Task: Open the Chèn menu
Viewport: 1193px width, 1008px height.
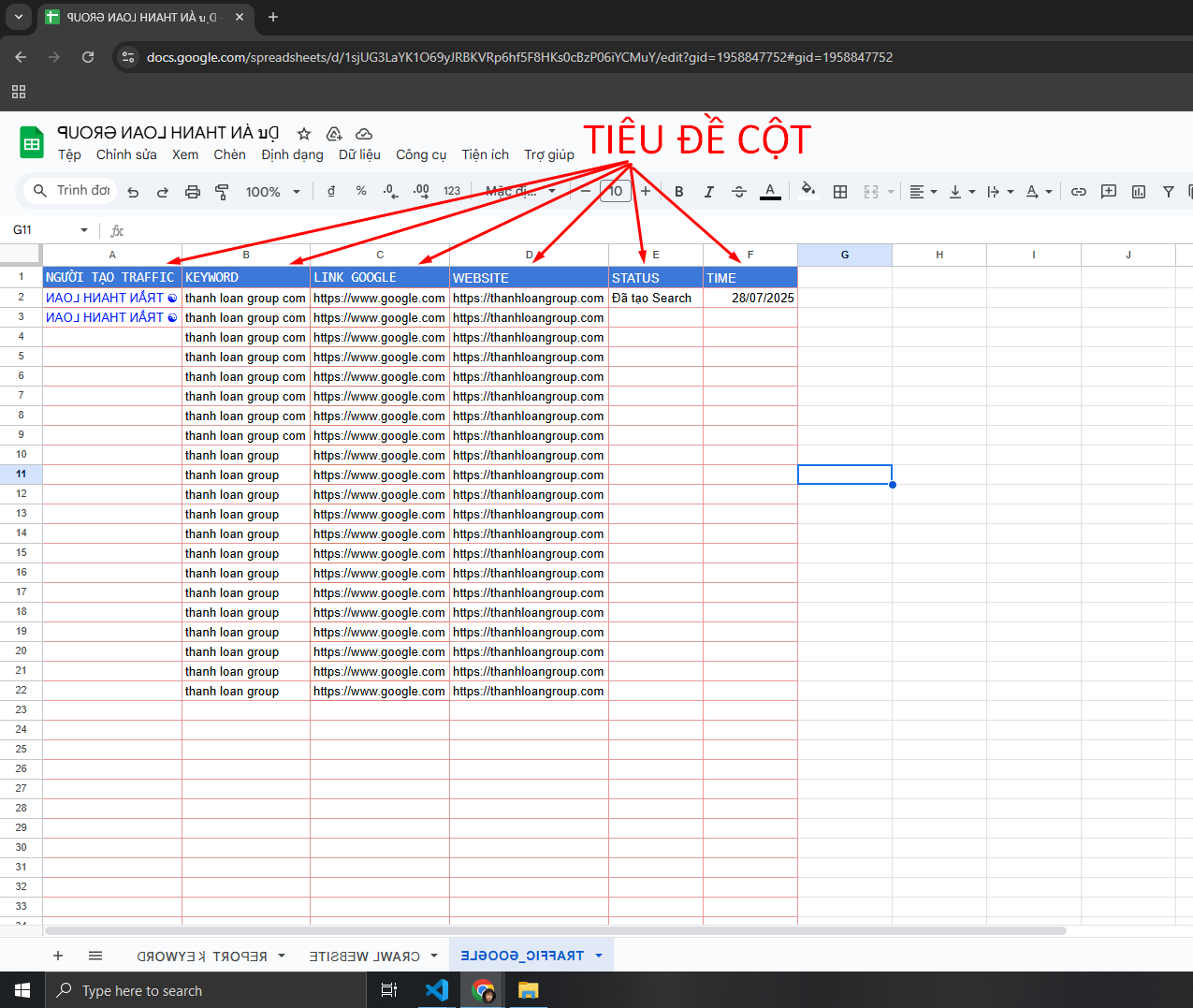Action: point(229,154)
